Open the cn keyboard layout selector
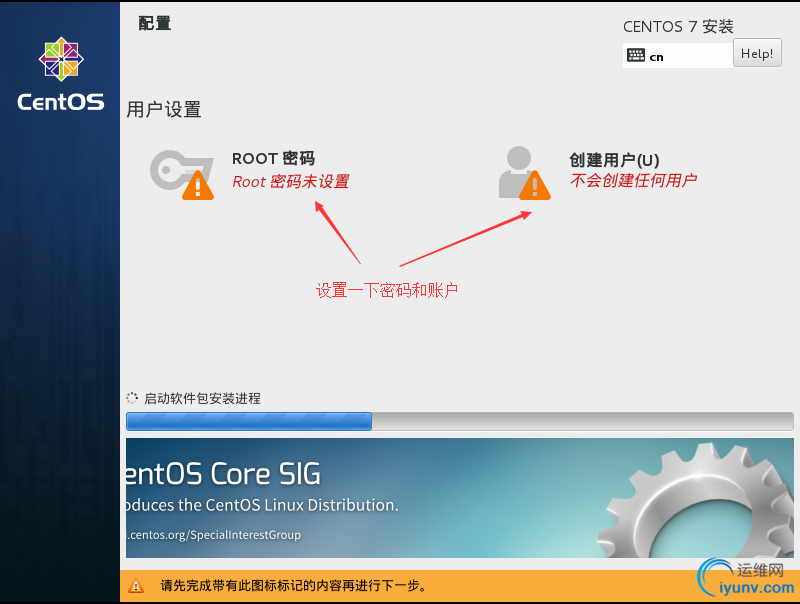This screenshot has height=604, width=800. 678,56
